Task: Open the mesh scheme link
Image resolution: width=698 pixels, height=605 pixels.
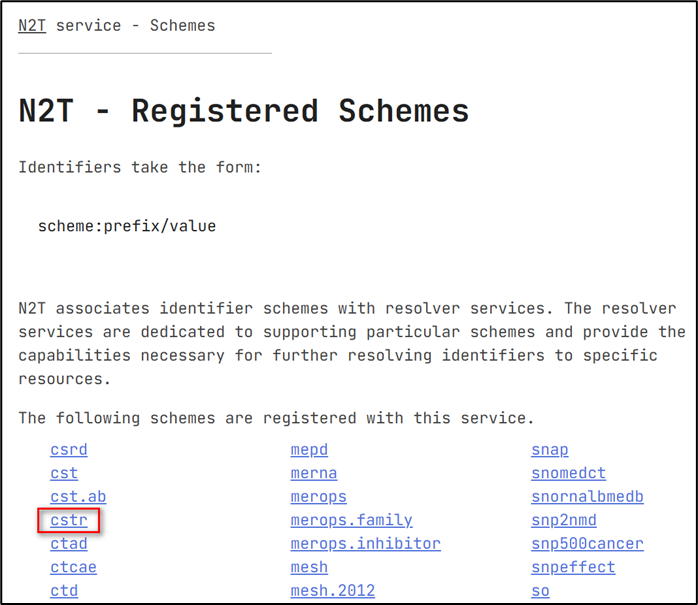Action: (309, 567)
